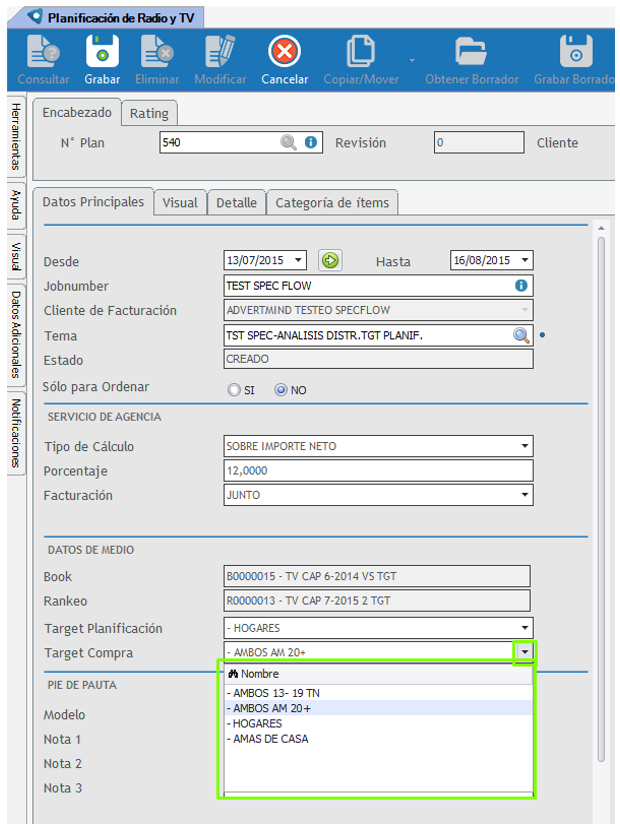Click the Rankeo field R0000013
620x824 pixels.
point(377,600)
